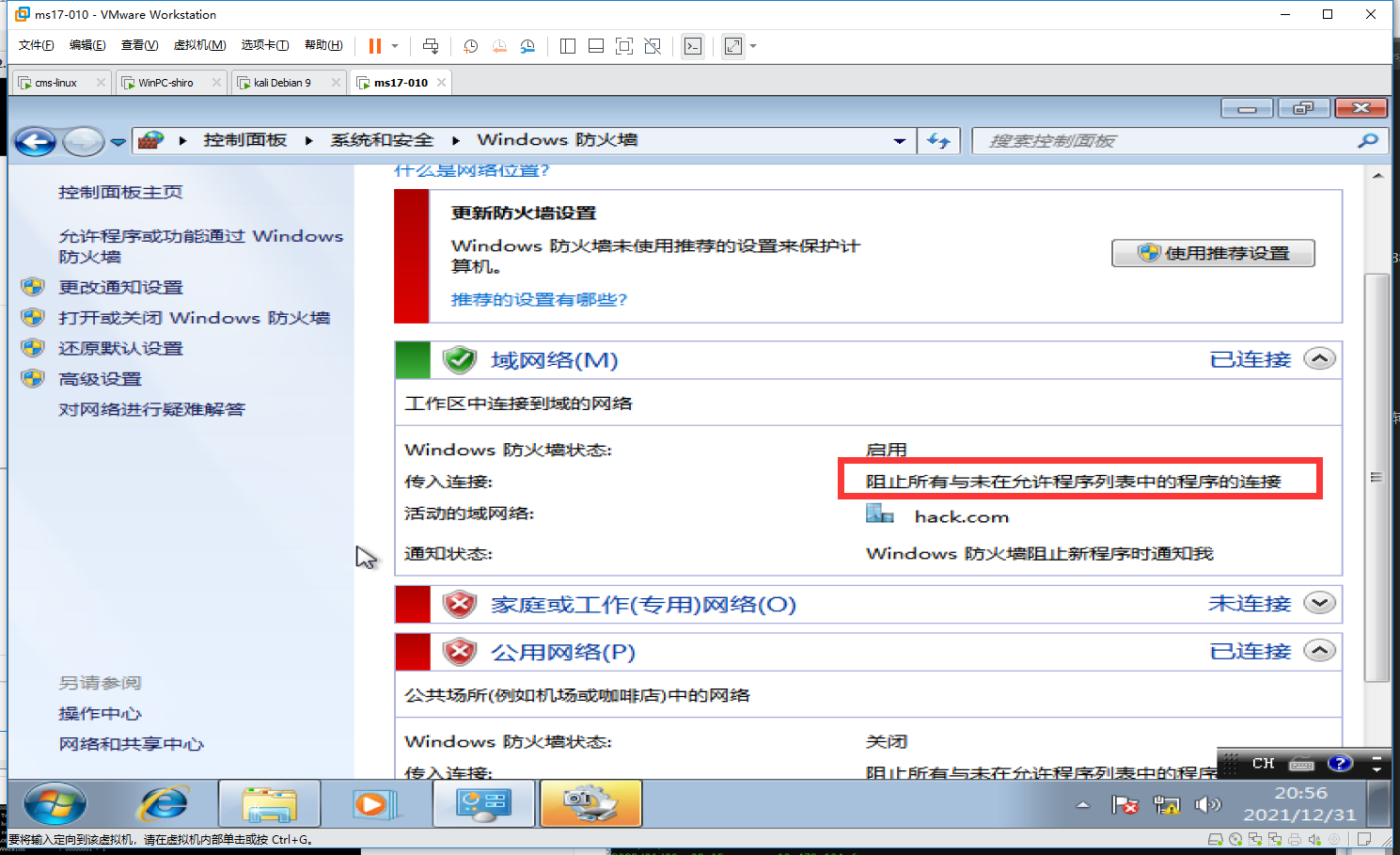1400x855 pixels.
Task: Enter VMware full screen mode
Action: (x=624, y=46)
